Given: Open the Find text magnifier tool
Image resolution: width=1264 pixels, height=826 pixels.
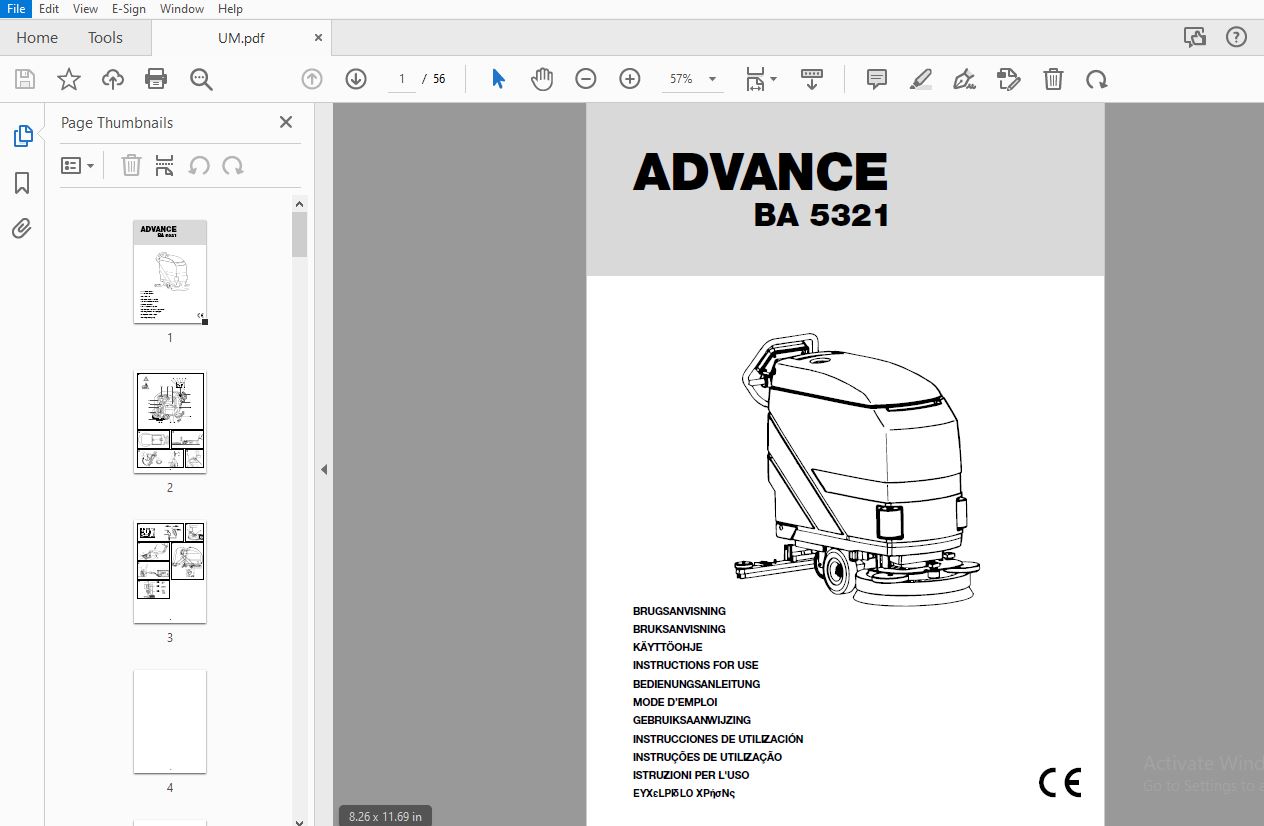Looking at the screenshot, I should (202, 80).
